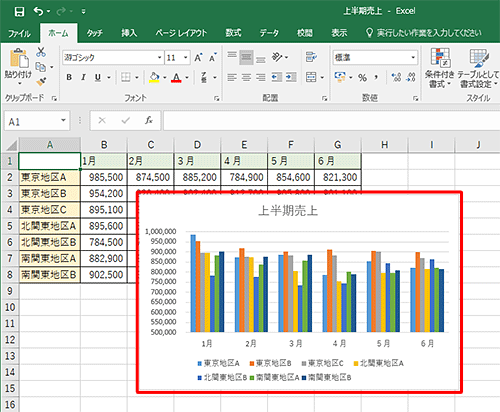Click the yellow fill color swatch button
Viewport: 500px width, 412px height.
(154, 77)
